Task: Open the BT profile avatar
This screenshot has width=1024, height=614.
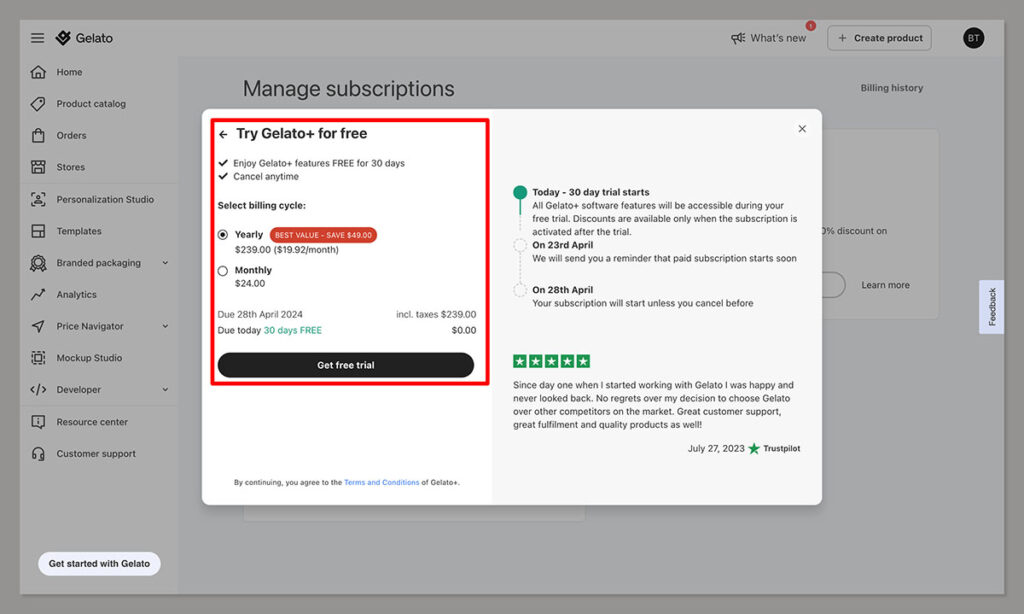Action: (973, 38)
